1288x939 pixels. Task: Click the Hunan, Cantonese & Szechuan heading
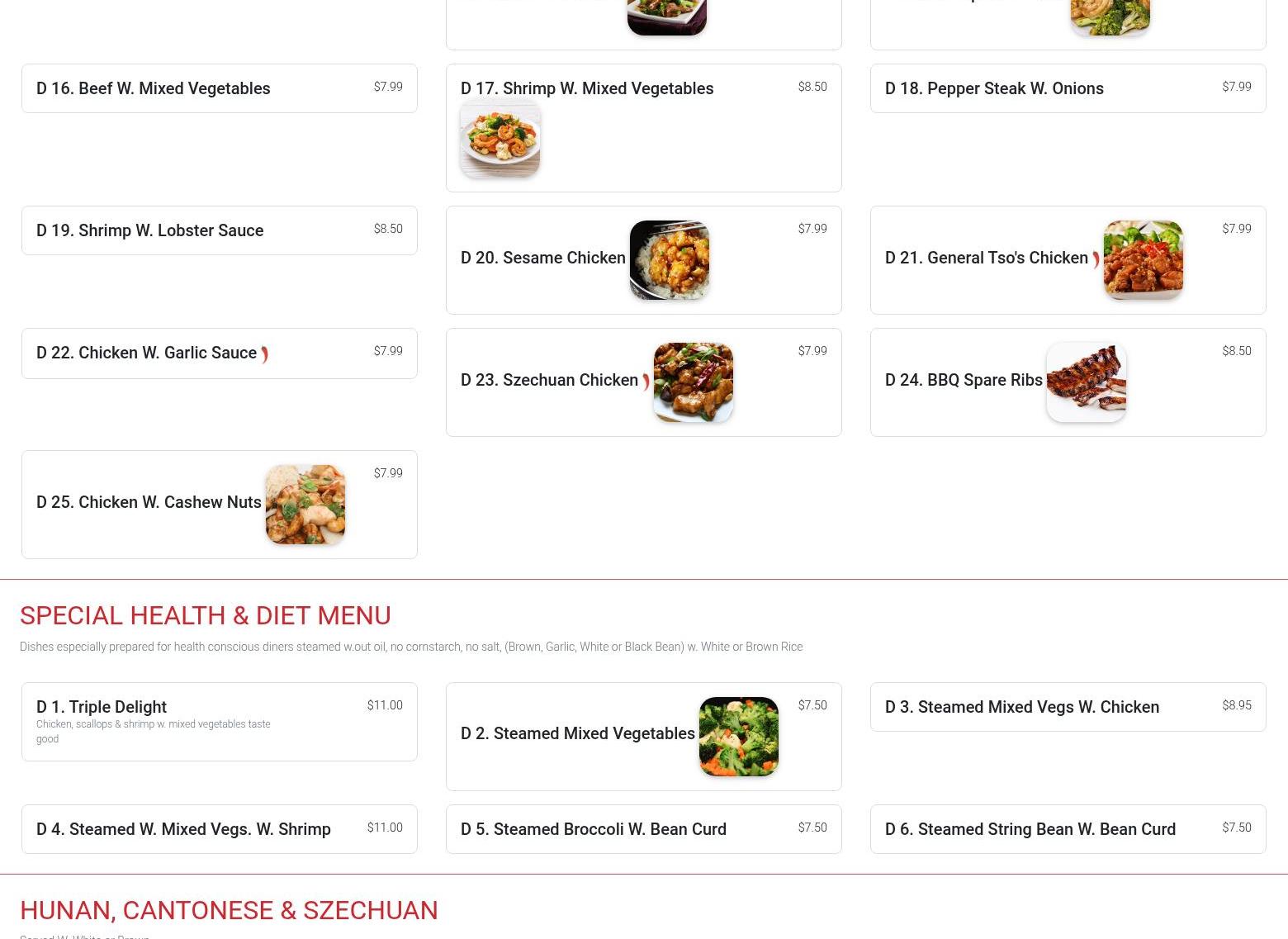click(x=229, y=910)
